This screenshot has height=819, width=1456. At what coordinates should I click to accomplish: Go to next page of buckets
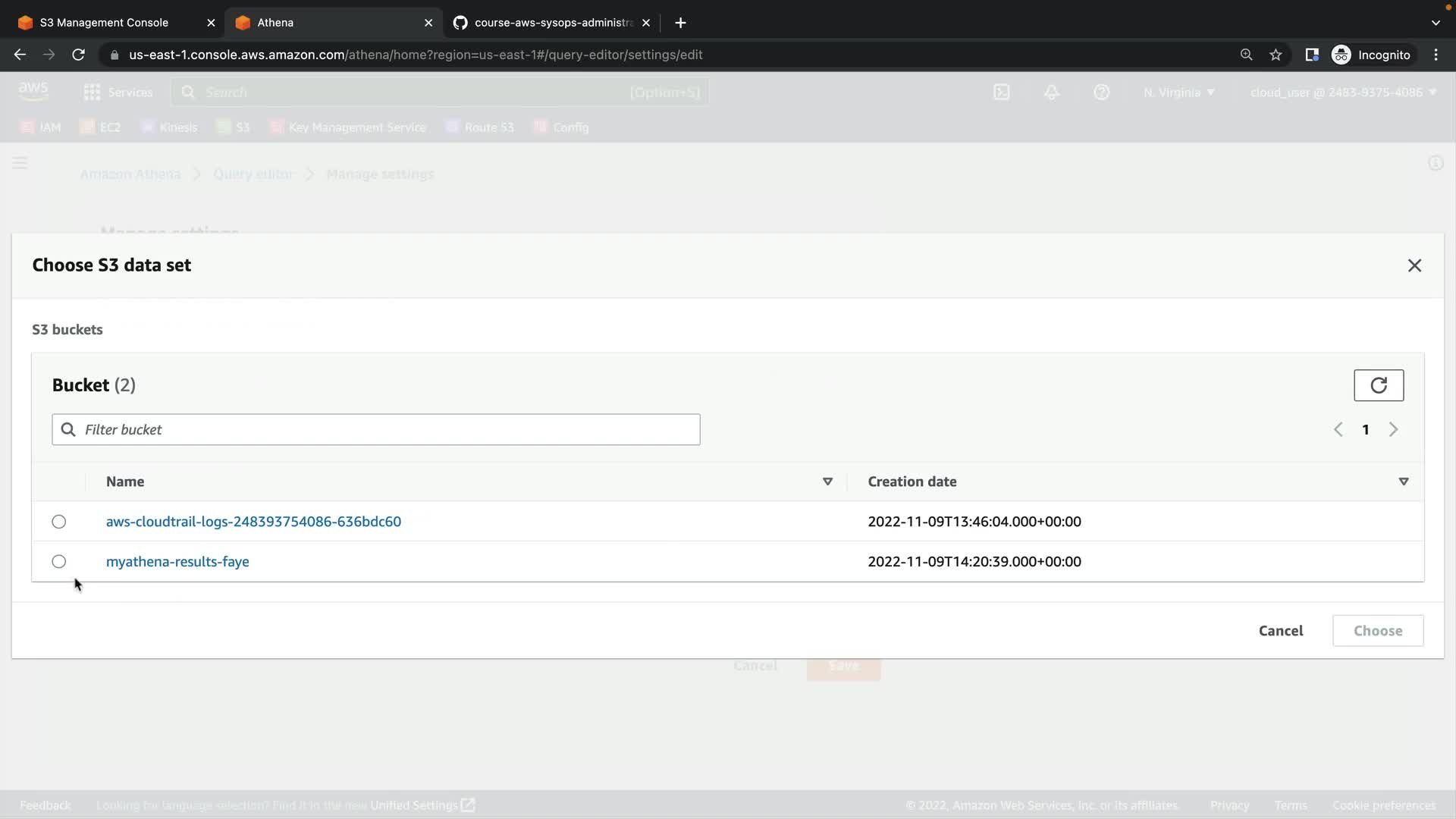coord(1393,429)
